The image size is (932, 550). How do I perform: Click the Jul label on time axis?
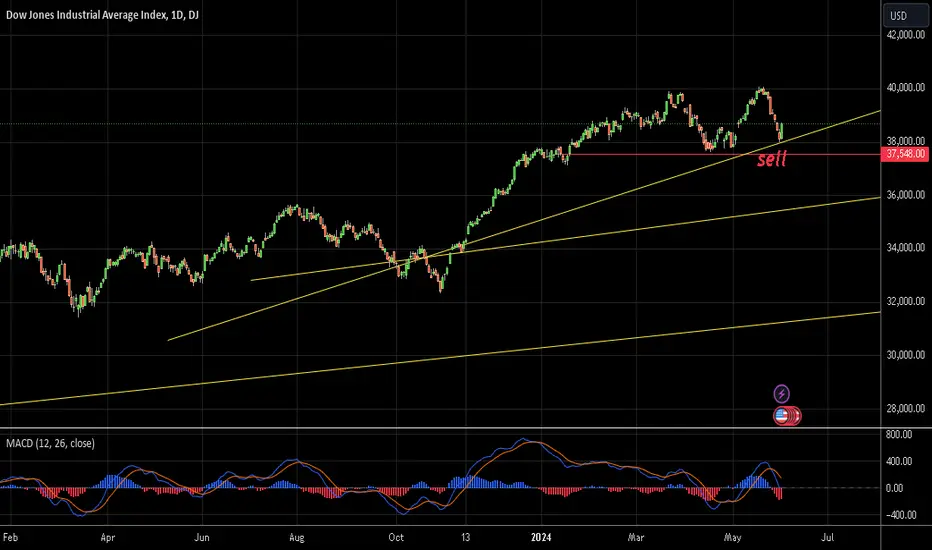click(827, 538)
